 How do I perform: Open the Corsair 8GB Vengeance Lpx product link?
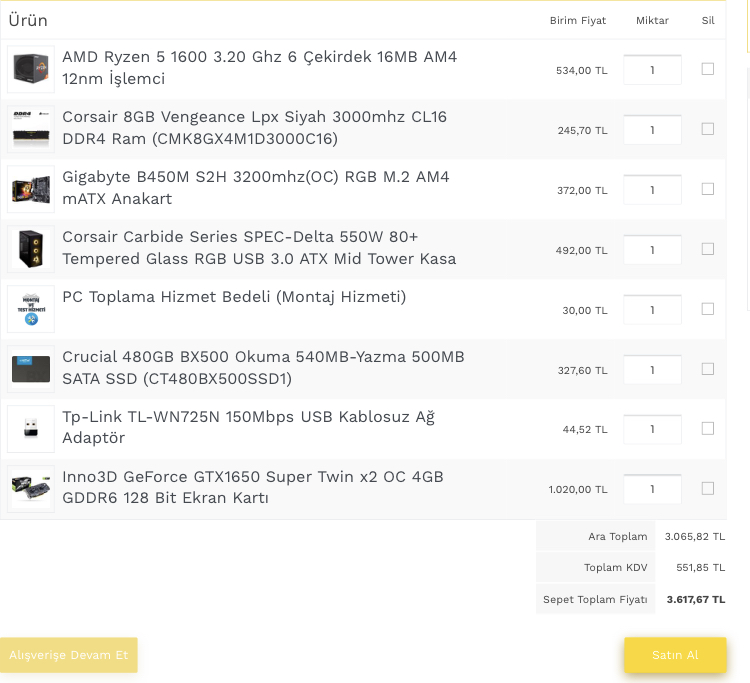coord(254,128)
